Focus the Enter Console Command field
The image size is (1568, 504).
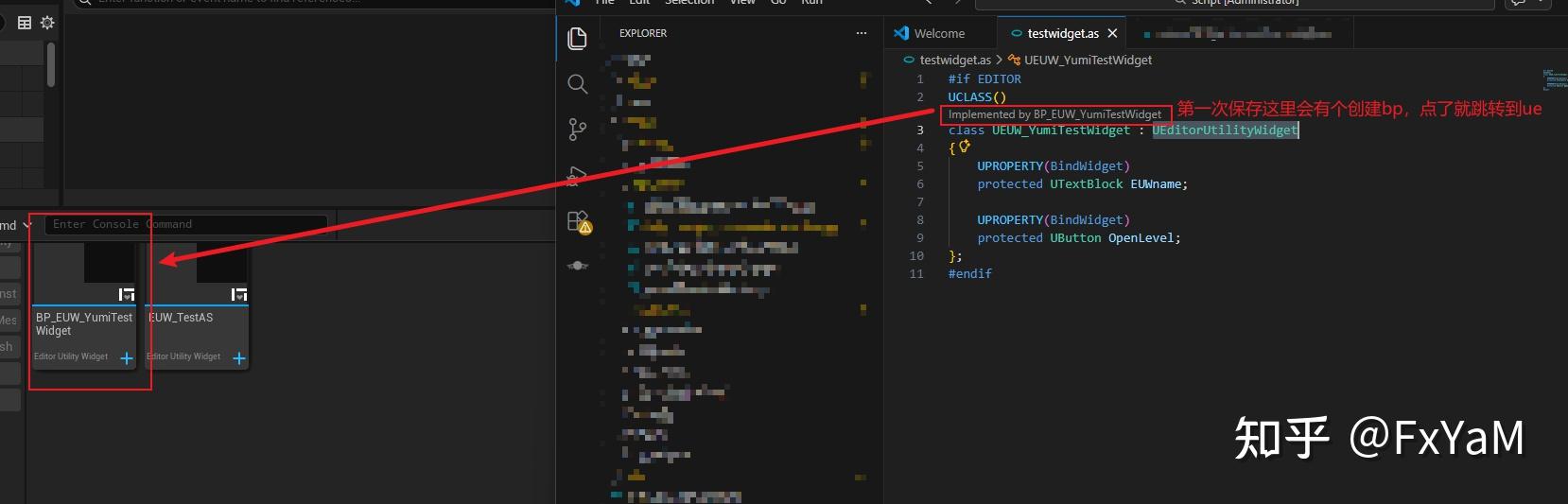pos(185,225)
